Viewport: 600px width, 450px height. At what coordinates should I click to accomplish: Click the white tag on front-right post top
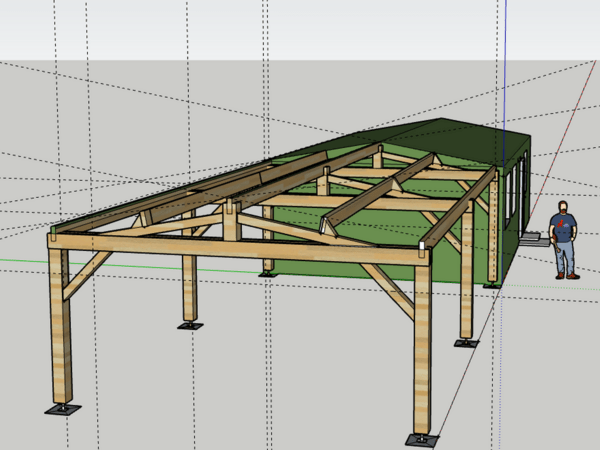(423, 248)
